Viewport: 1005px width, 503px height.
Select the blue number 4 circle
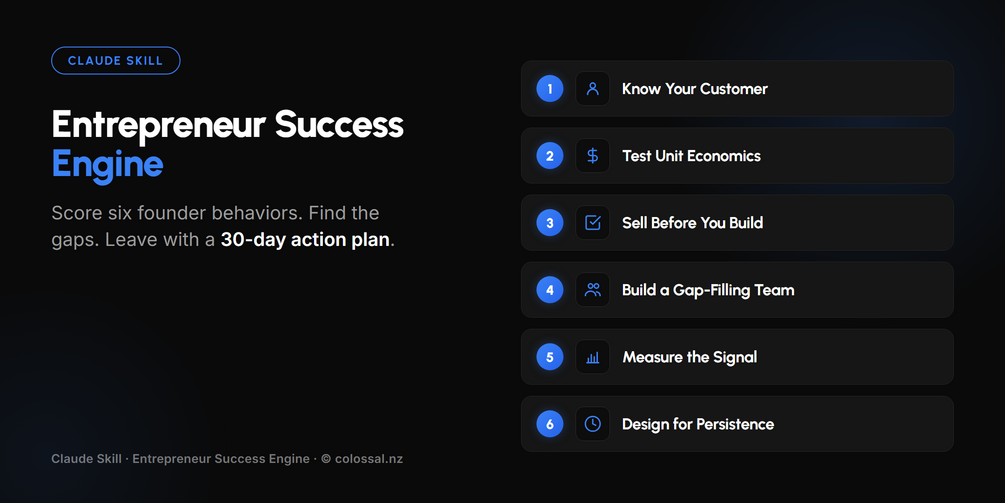click(550, 290)
